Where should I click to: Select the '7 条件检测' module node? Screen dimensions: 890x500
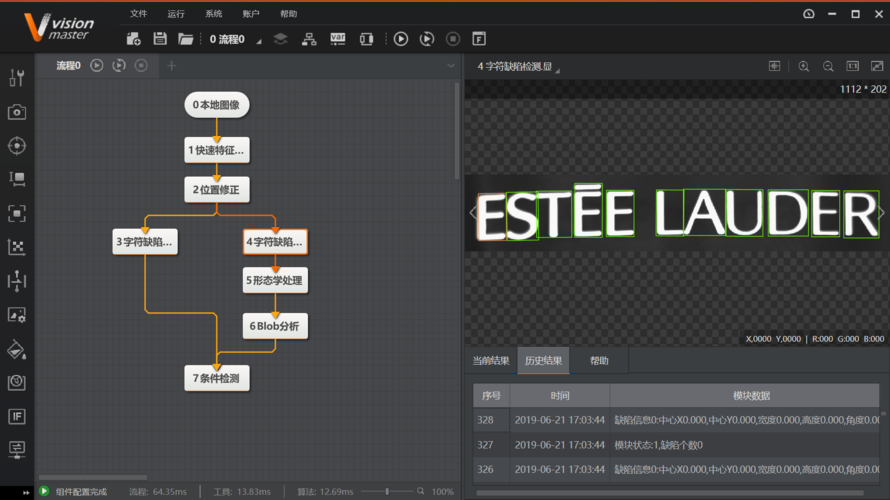216,378
